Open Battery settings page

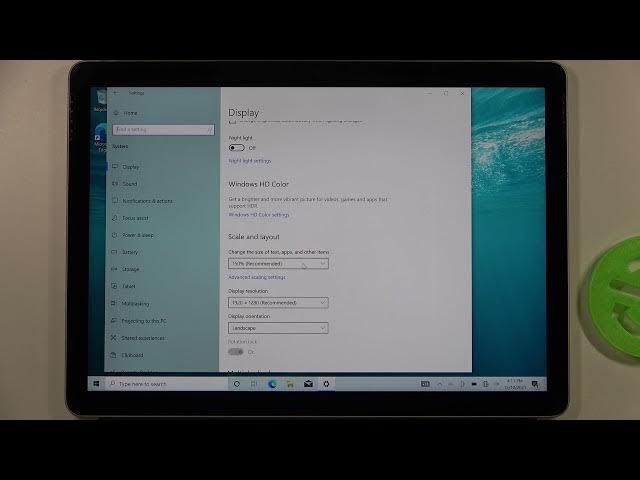pos(130,252)
